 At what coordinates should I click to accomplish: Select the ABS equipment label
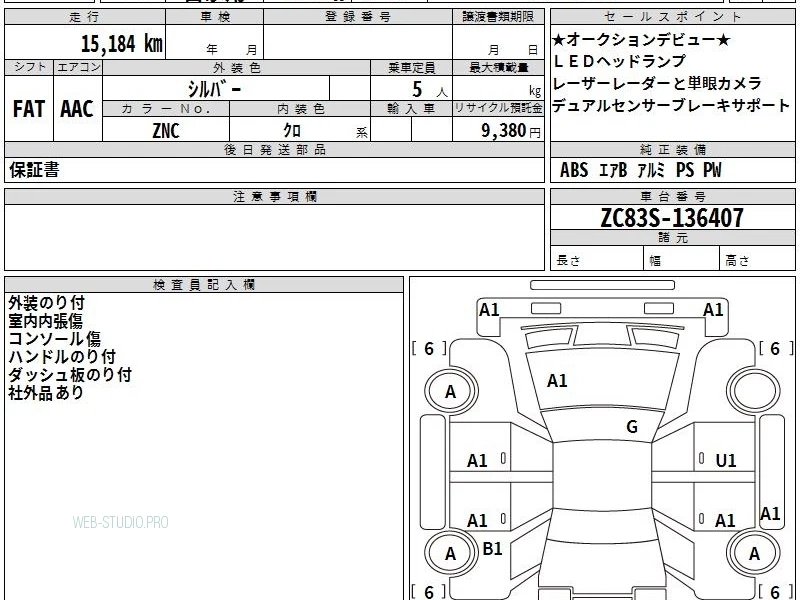coord(574,170)
